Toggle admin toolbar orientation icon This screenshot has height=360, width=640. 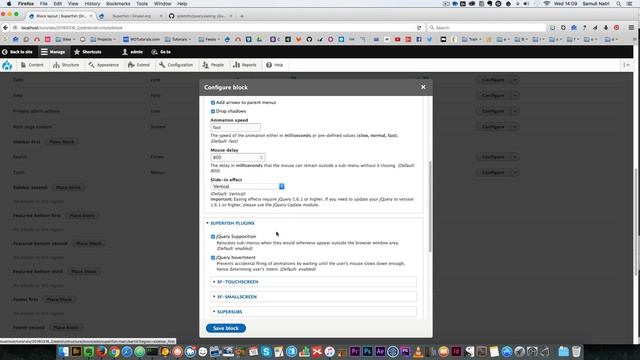[627, 65]
